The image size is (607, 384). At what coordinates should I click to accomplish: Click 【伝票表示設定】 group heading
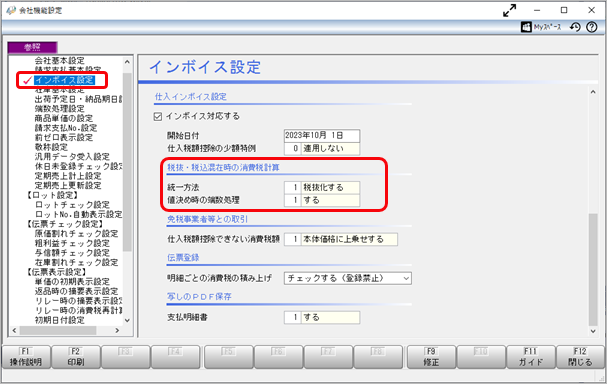pyautogui.click(x=57, y=272)
